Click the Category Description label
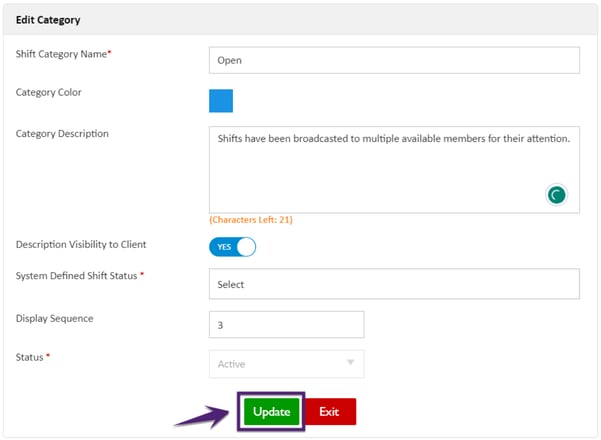601x440 pixels. 62,134
